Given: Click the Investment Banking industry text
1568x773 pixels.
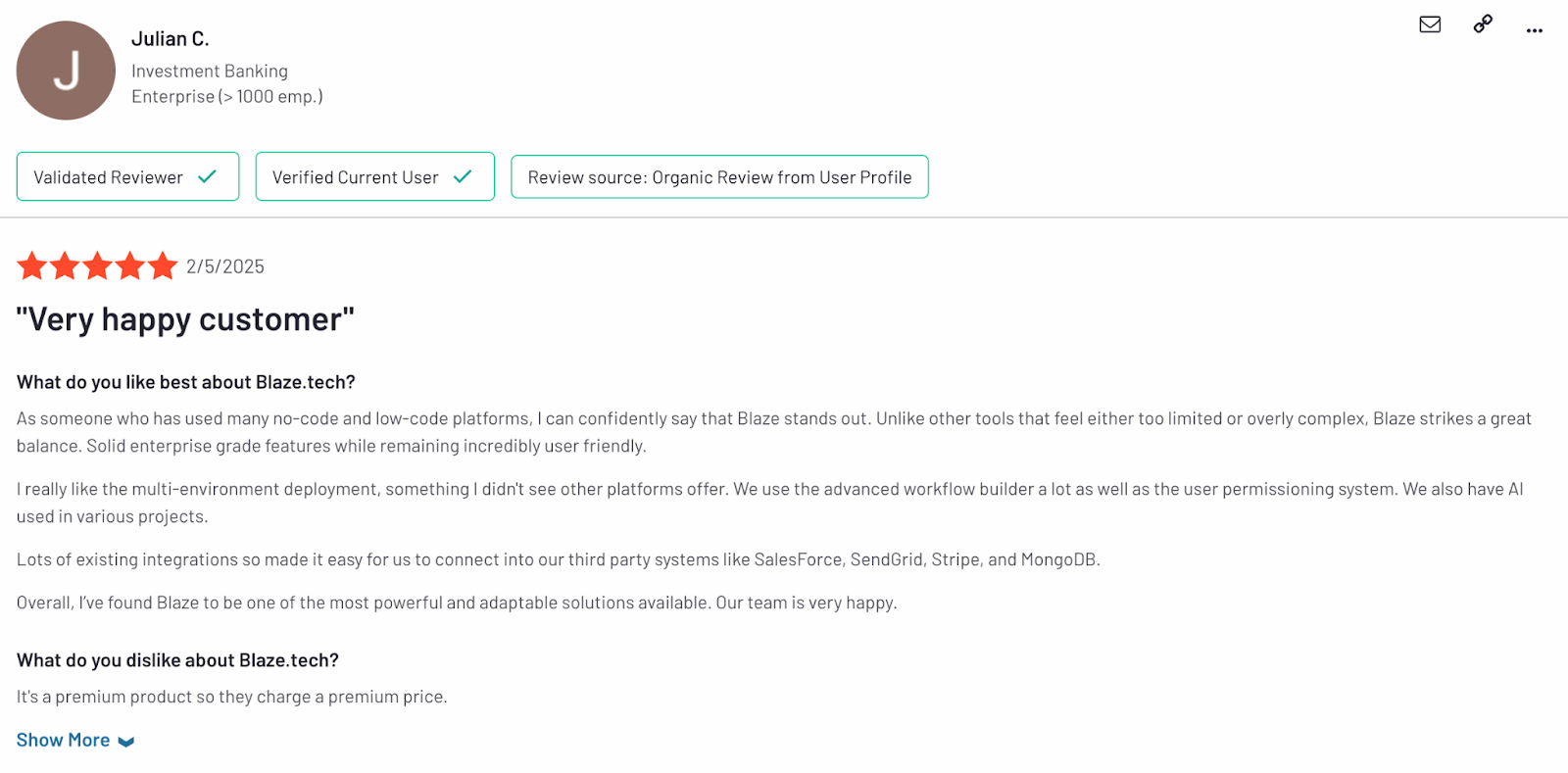Looking at the screenshot, I should click(x=210, y=71).
